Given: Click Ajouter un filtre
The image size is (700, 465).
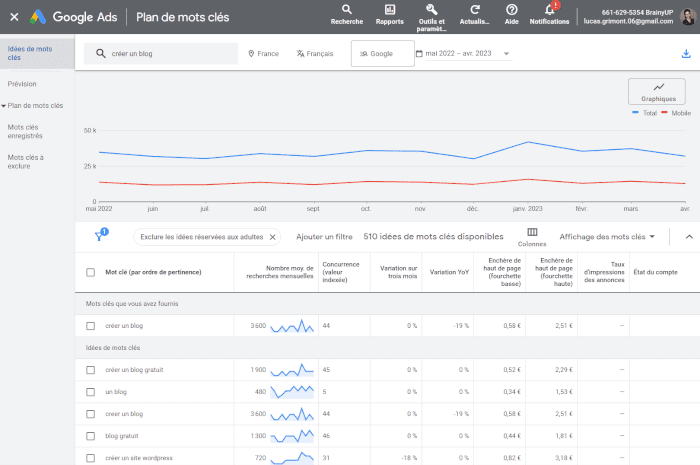Looking at the screenshot, I should [x=324, y=237].
